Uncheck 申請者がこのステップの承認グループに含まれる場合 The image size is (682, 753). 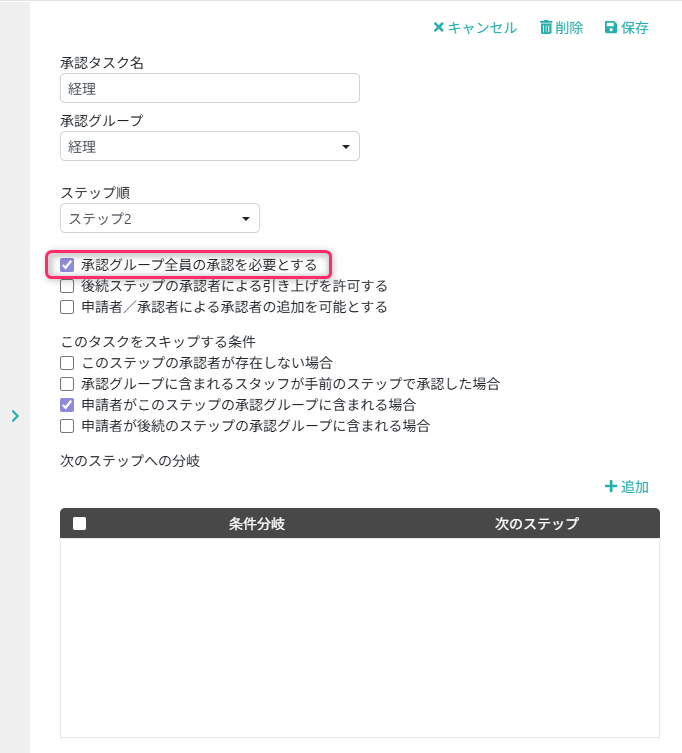pyautogui.click(x=67, y=405)
